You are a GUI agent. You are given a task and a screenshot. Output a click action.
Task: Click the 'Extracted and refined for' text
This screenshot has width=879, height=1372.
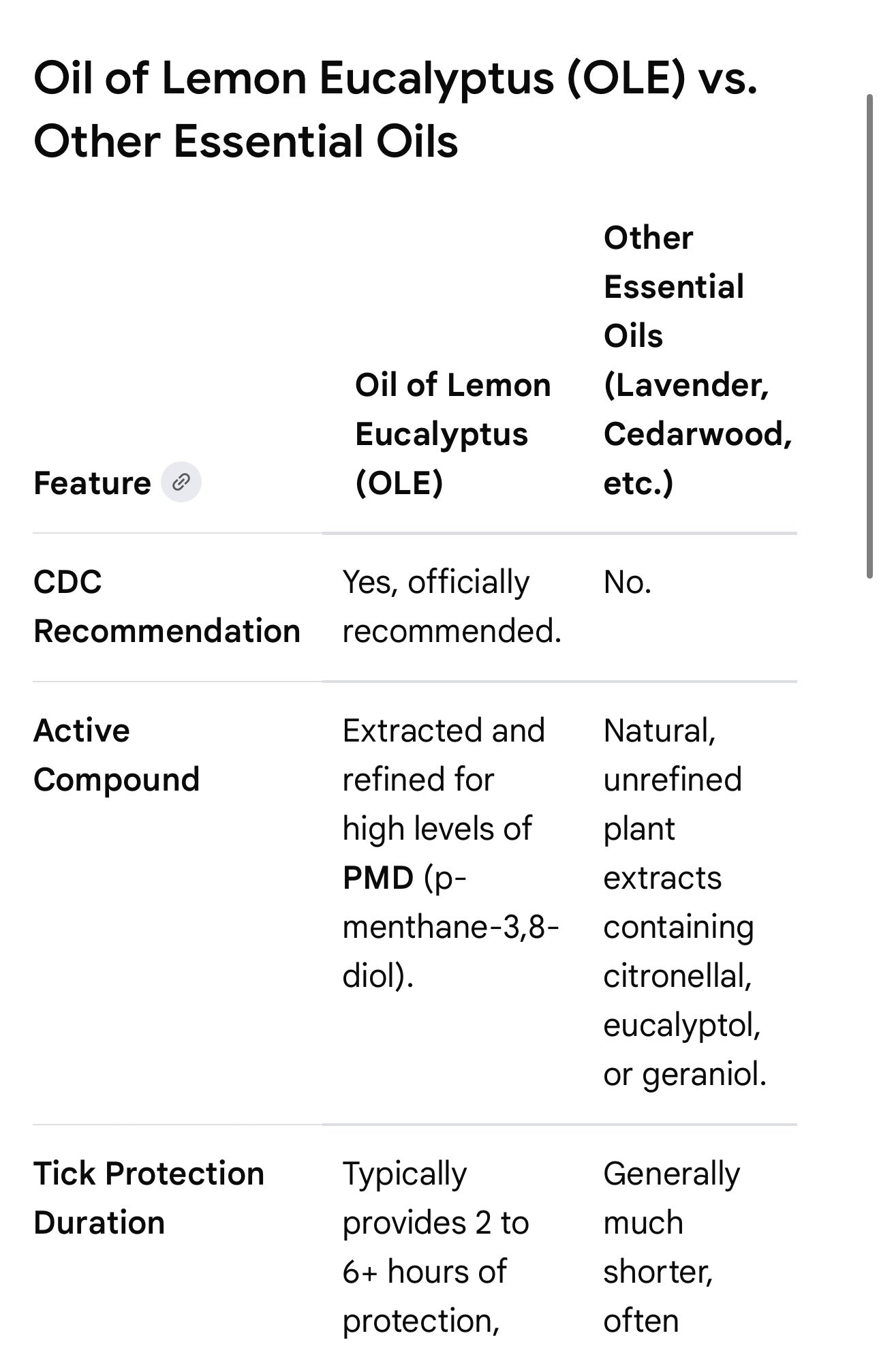pyautogui.click(x=444, y=755)
